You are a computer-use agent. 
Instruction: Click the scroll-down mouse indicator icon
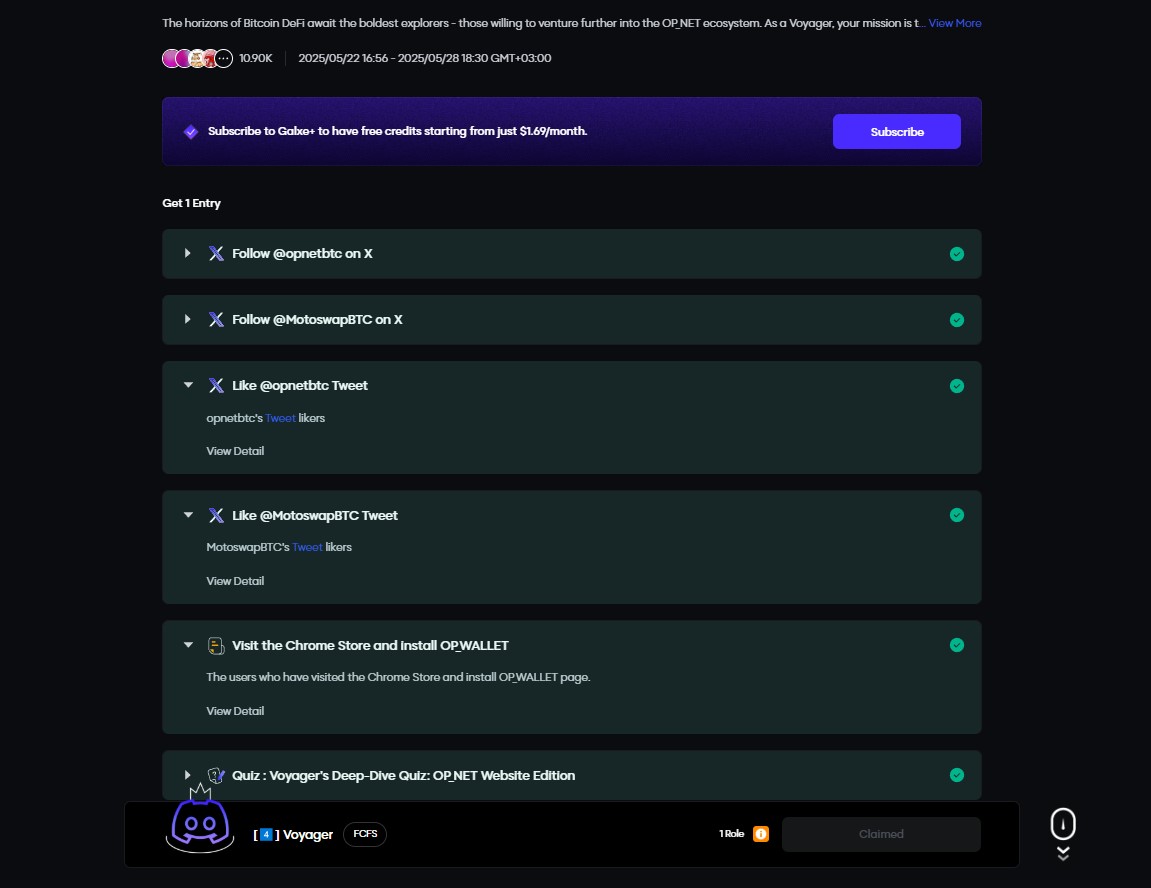1063,825
